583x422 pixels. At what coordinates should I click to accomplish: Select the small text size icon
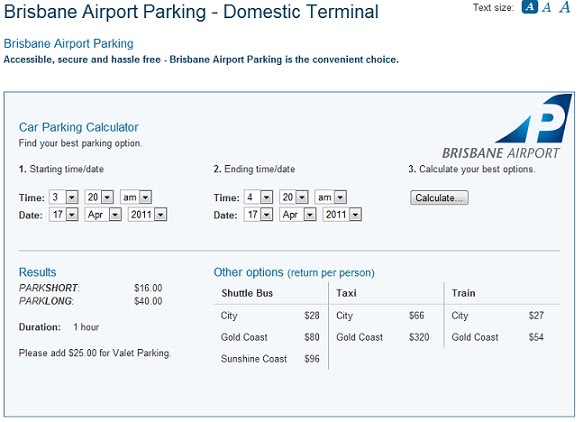pyautogui.click(x=529, y=7)
